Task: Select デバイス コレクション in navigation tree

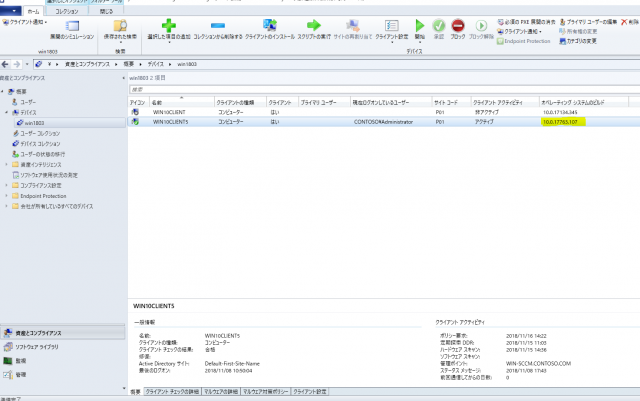Action: pyautogui.click(x=41, y=144)
